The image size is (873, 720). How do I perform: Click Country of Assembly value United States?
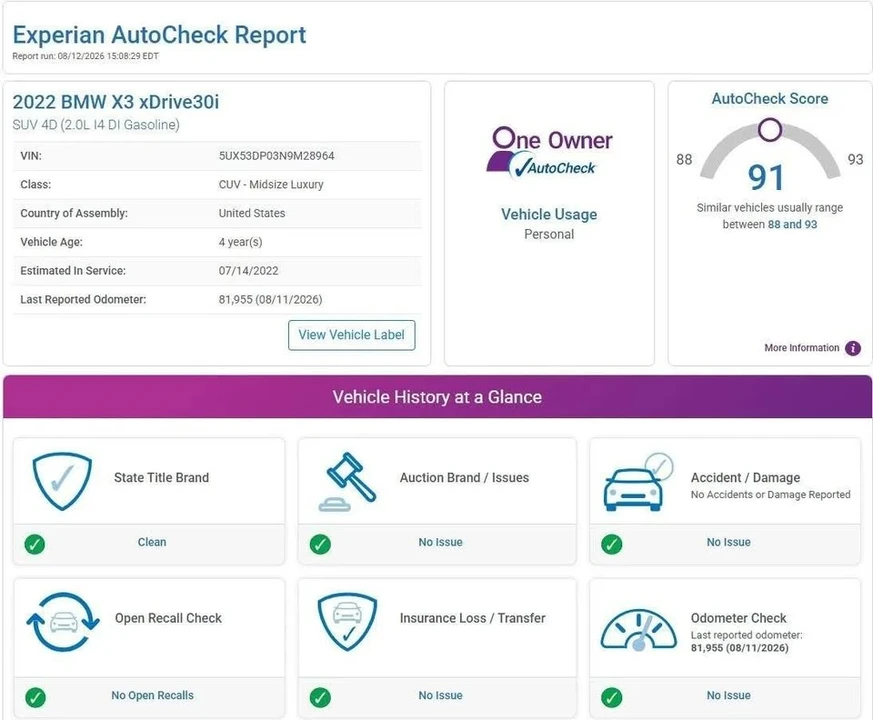(x=252, y=213)
